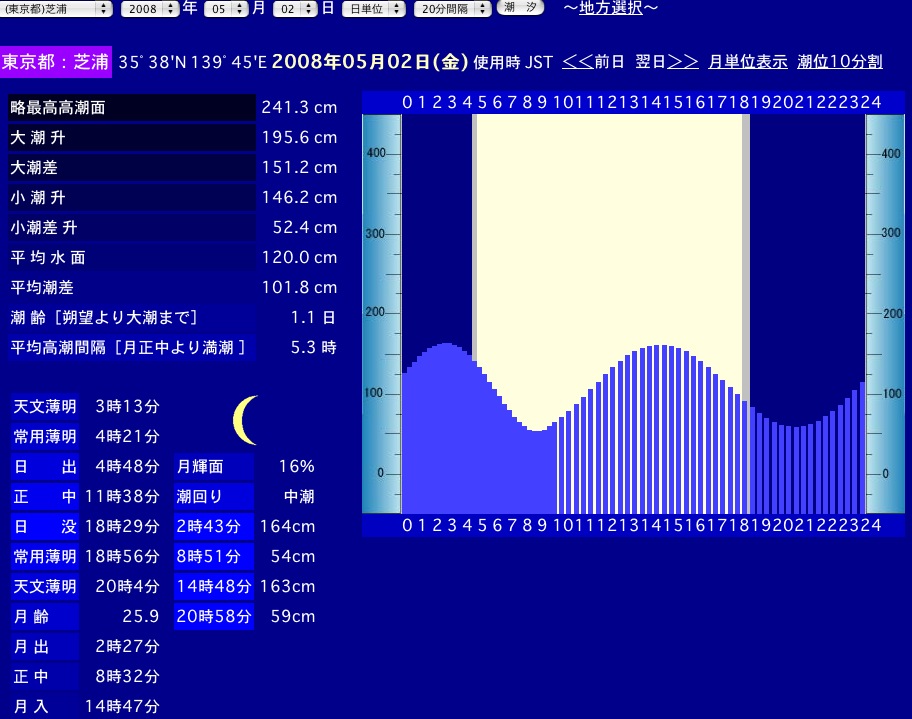Select the 月輝面 label
Viewport: 912px width, 719px height.
point(213,467)
